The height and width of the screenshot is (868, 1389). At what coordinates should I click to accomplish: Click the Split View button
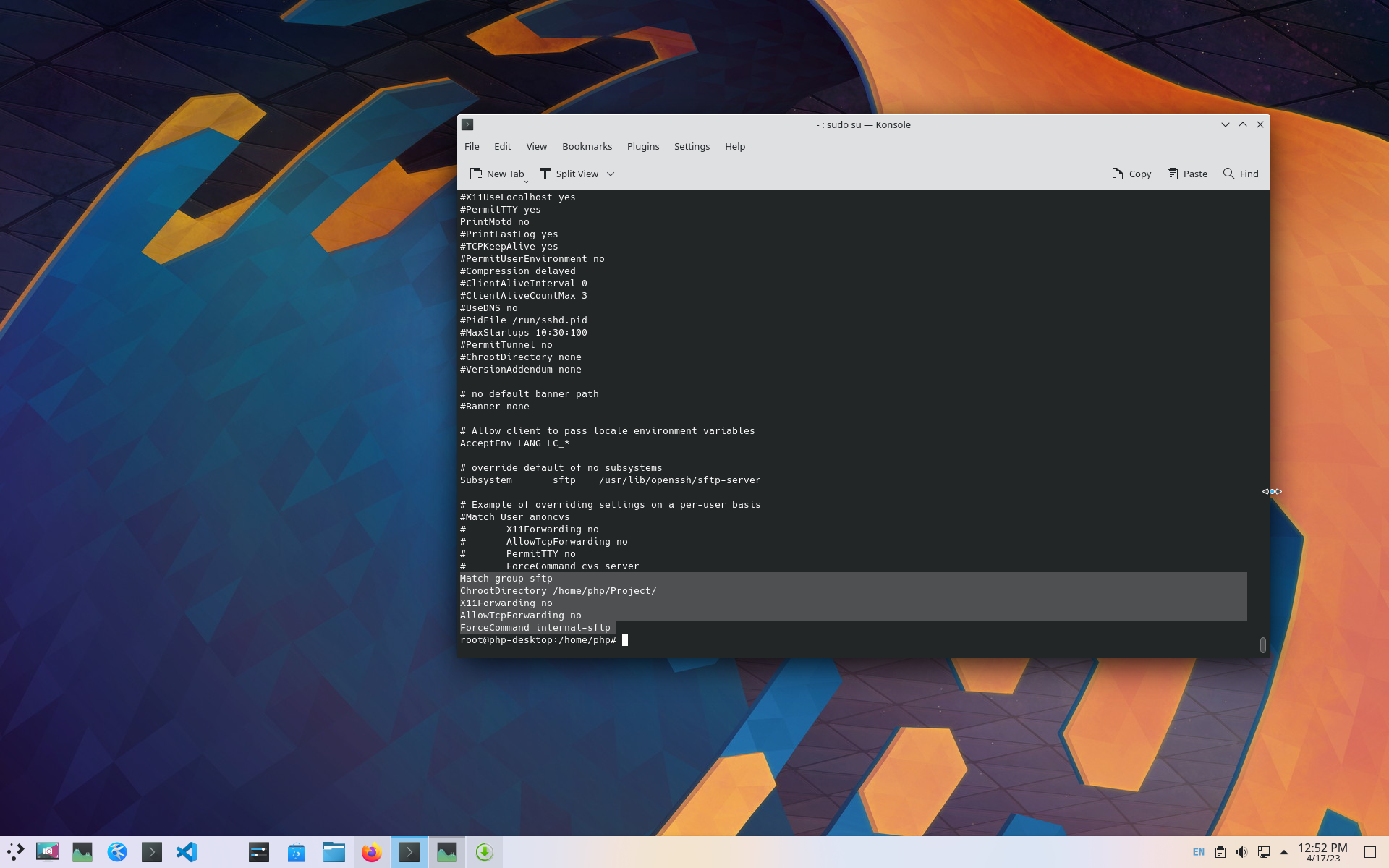tap(569, 174)
